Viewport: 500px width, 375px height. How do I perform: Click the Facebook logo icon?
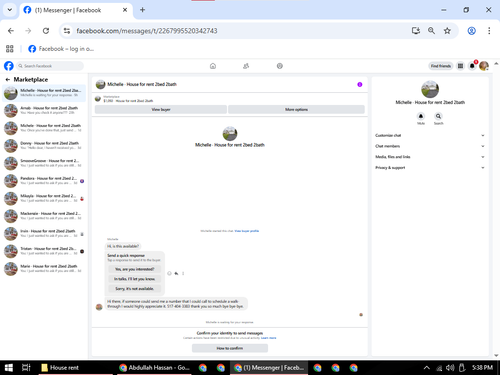[9, 66]
